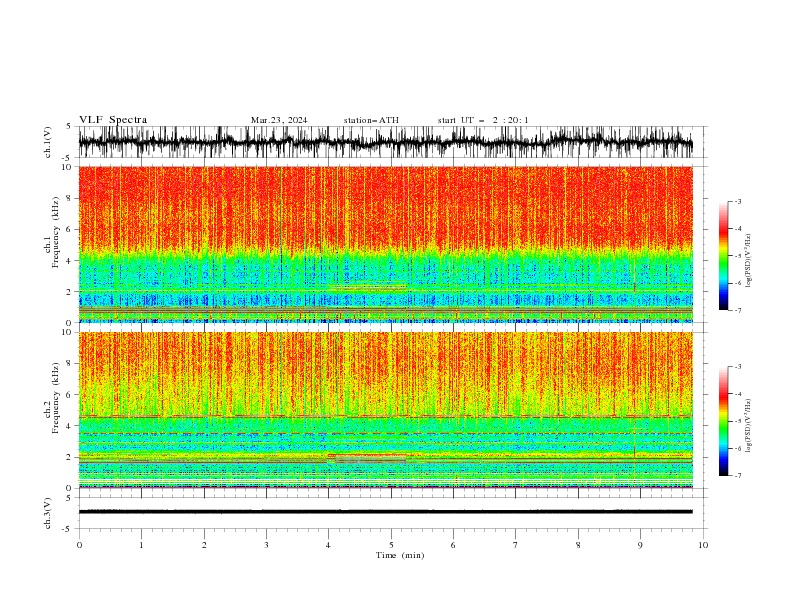This screenshot has height=612, width=792.
Task: Click the "2" kHz tick on ch.2 axis
Action: pyautogui.click(x=70, y=457)
